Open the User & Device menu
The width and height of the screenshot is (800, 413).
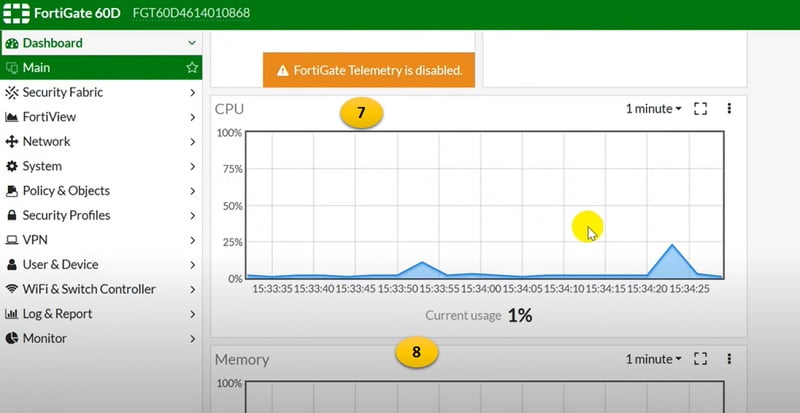(101, 264)
